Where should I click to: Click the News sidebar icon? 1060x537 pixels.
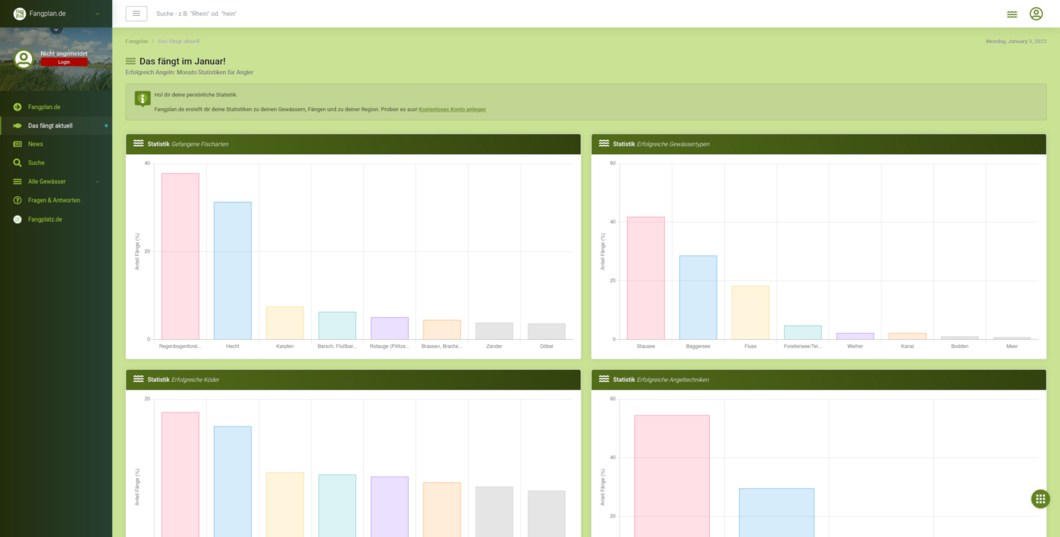[x=16, y=144]
